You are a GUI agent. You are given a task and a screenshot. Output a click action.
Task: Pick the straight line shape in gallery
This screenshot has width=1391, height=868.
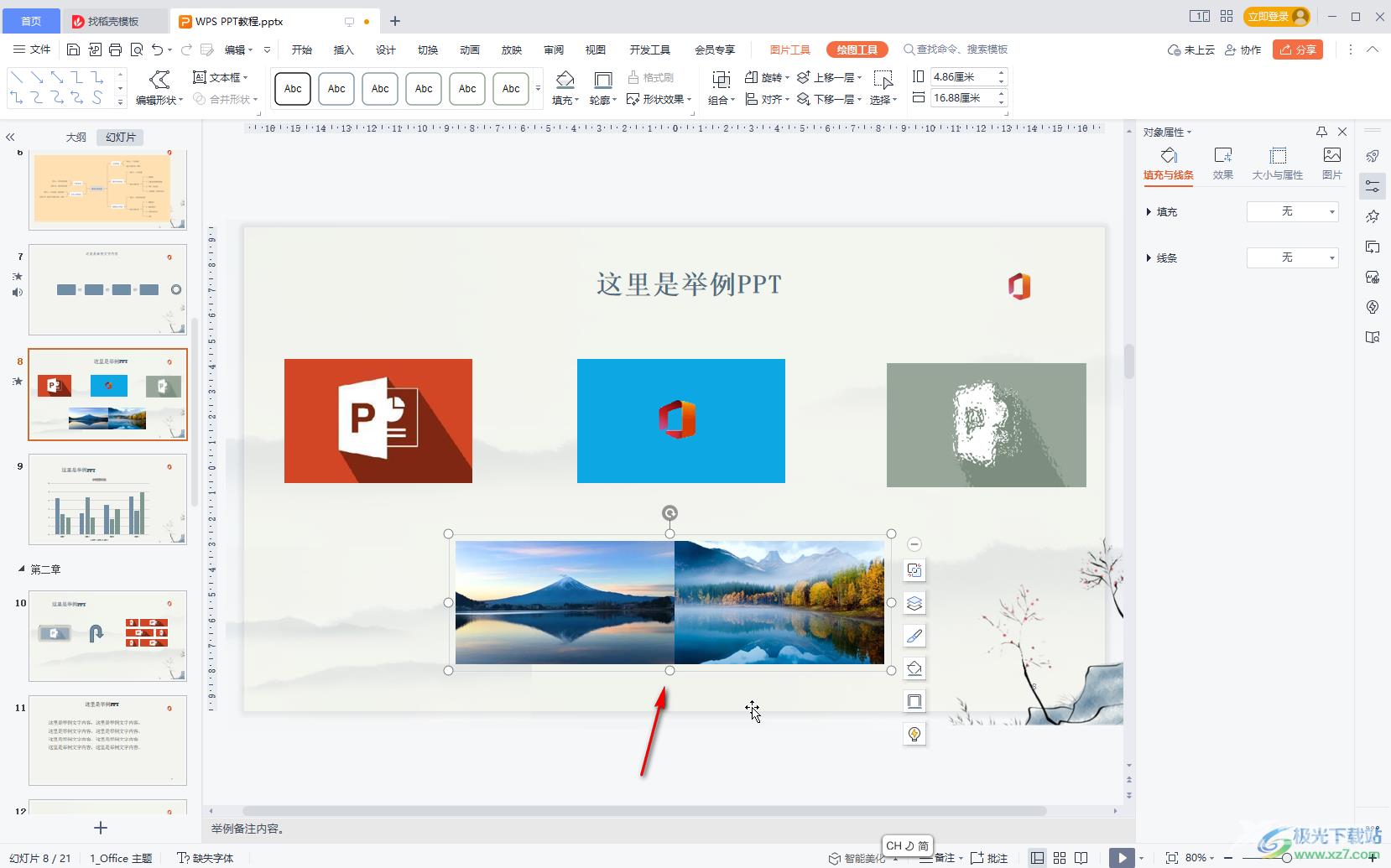click(x=17, y=77)
